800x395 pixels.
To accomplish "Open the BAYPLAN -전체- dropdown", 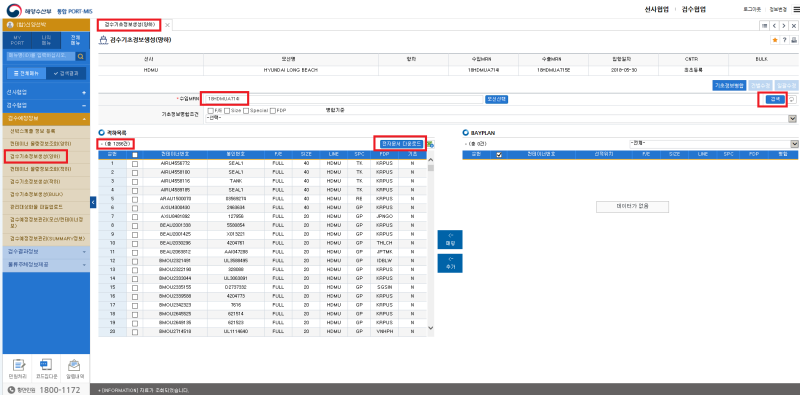I will point(714,144).
